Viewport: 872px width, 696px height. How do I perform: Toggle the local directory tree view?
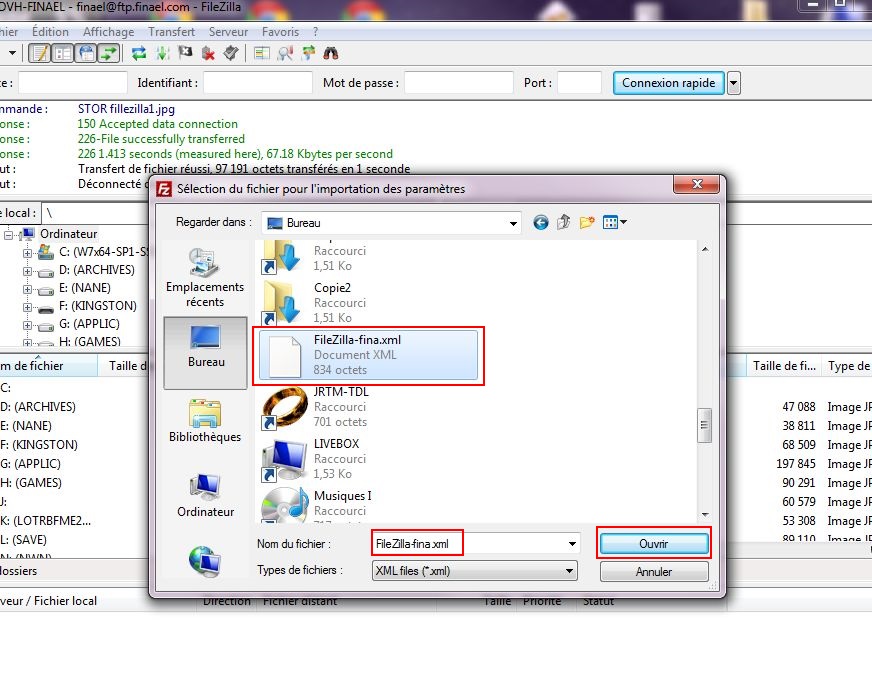point(63,53)
